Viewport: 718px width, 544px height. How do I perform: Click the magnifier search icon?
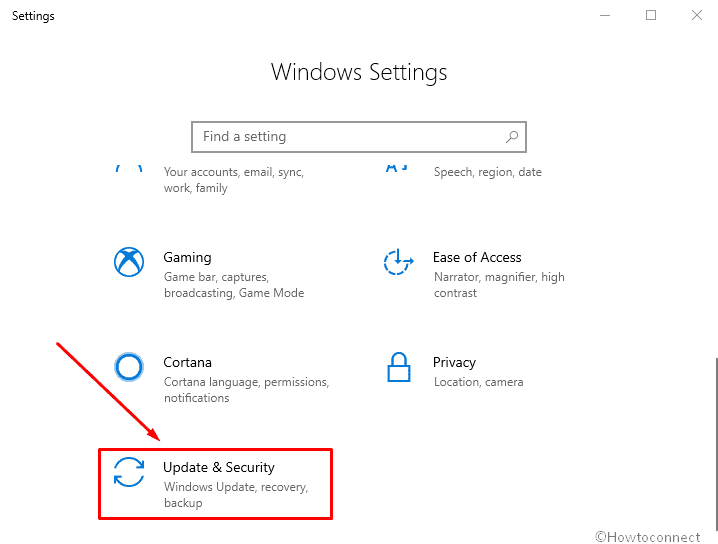pyautogui.click(x=512, y=136)
